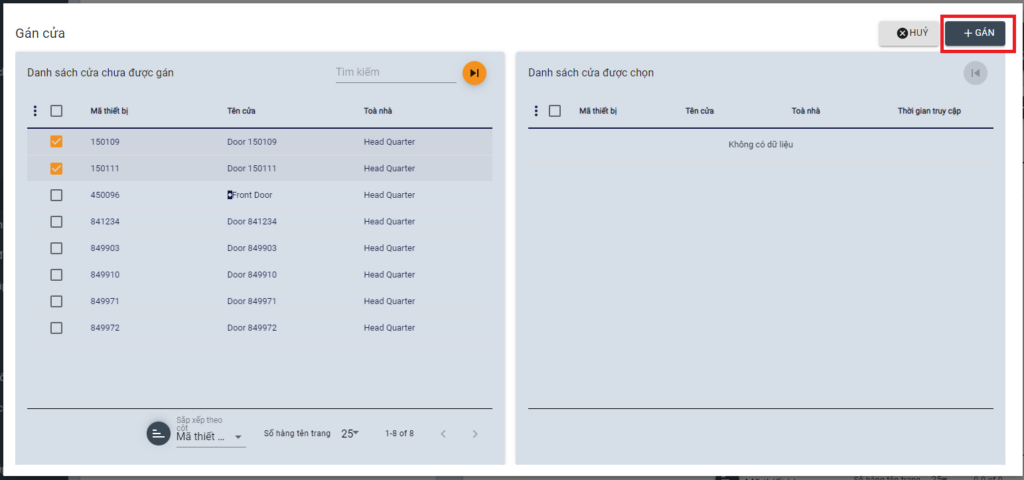Click the GÁN assign button
The image size is (1024, 480).
(x=975, y=33)
